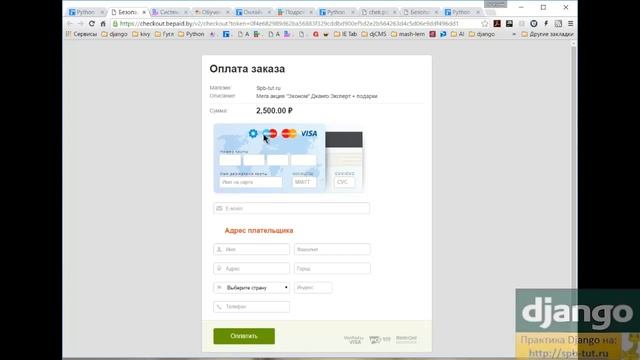The width and height of the screenshot is (640, 360).
Task: Switch to the Обучен browser tab
Action: 211,12
